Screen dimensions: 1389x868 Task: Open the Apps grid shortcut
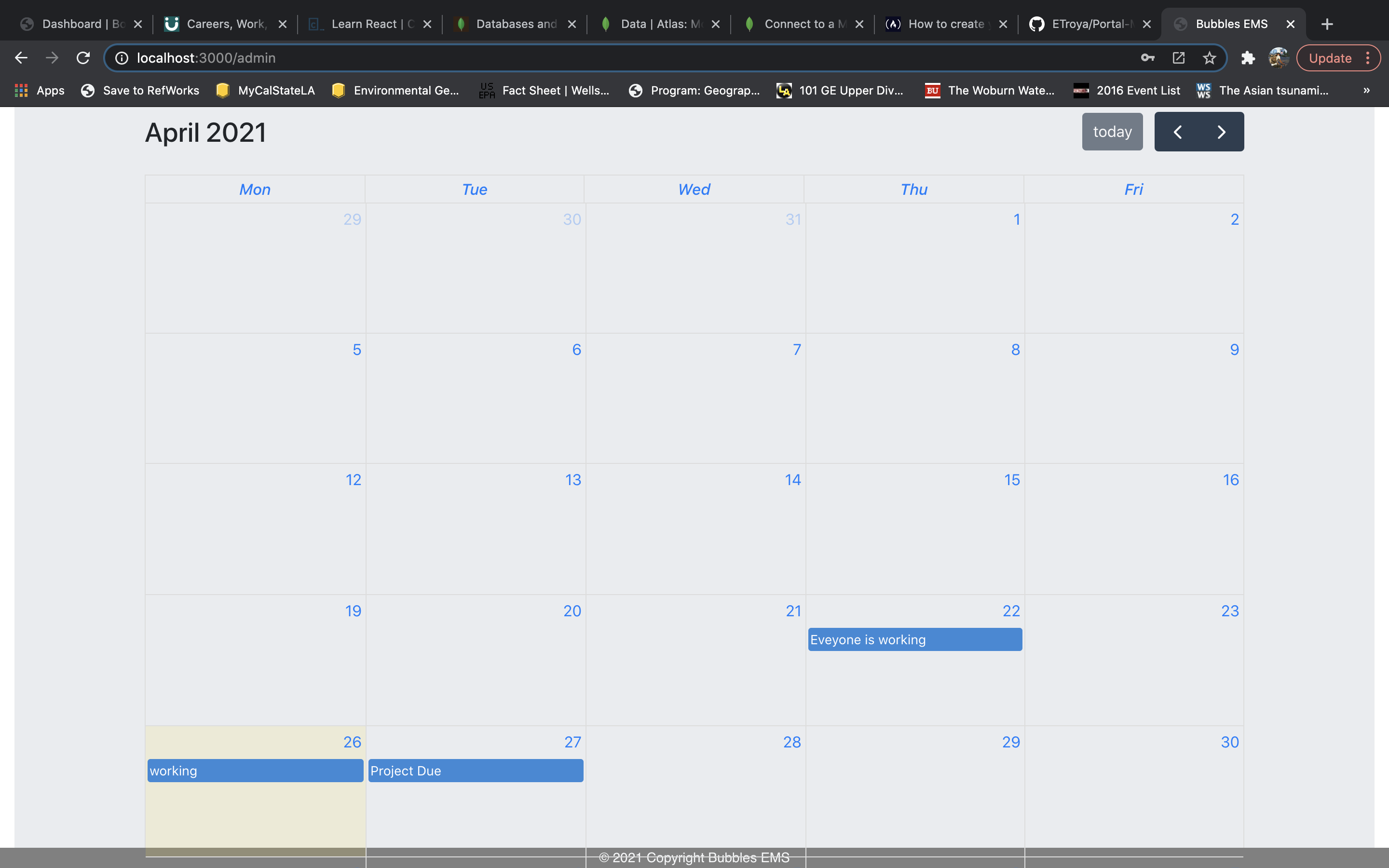pos(39,90)
